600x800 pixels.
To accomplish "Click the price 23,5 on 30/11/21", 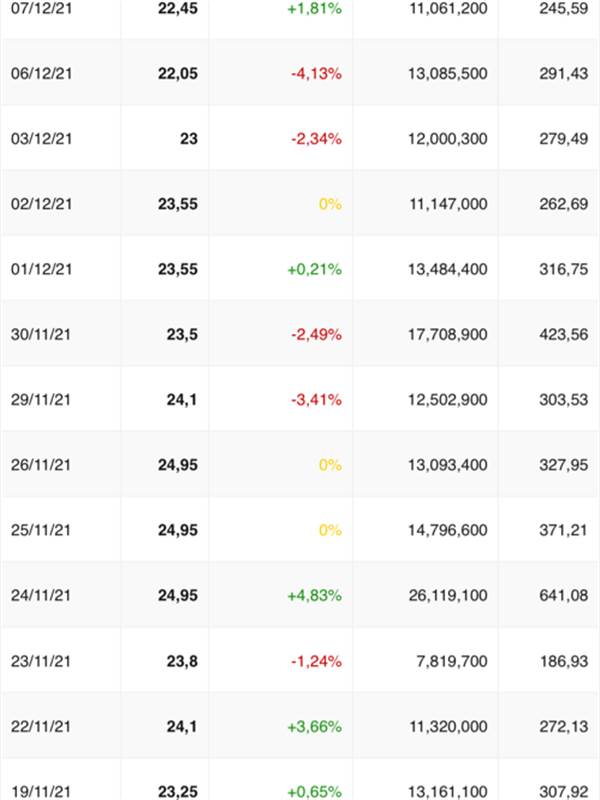I will pos(182,334).
